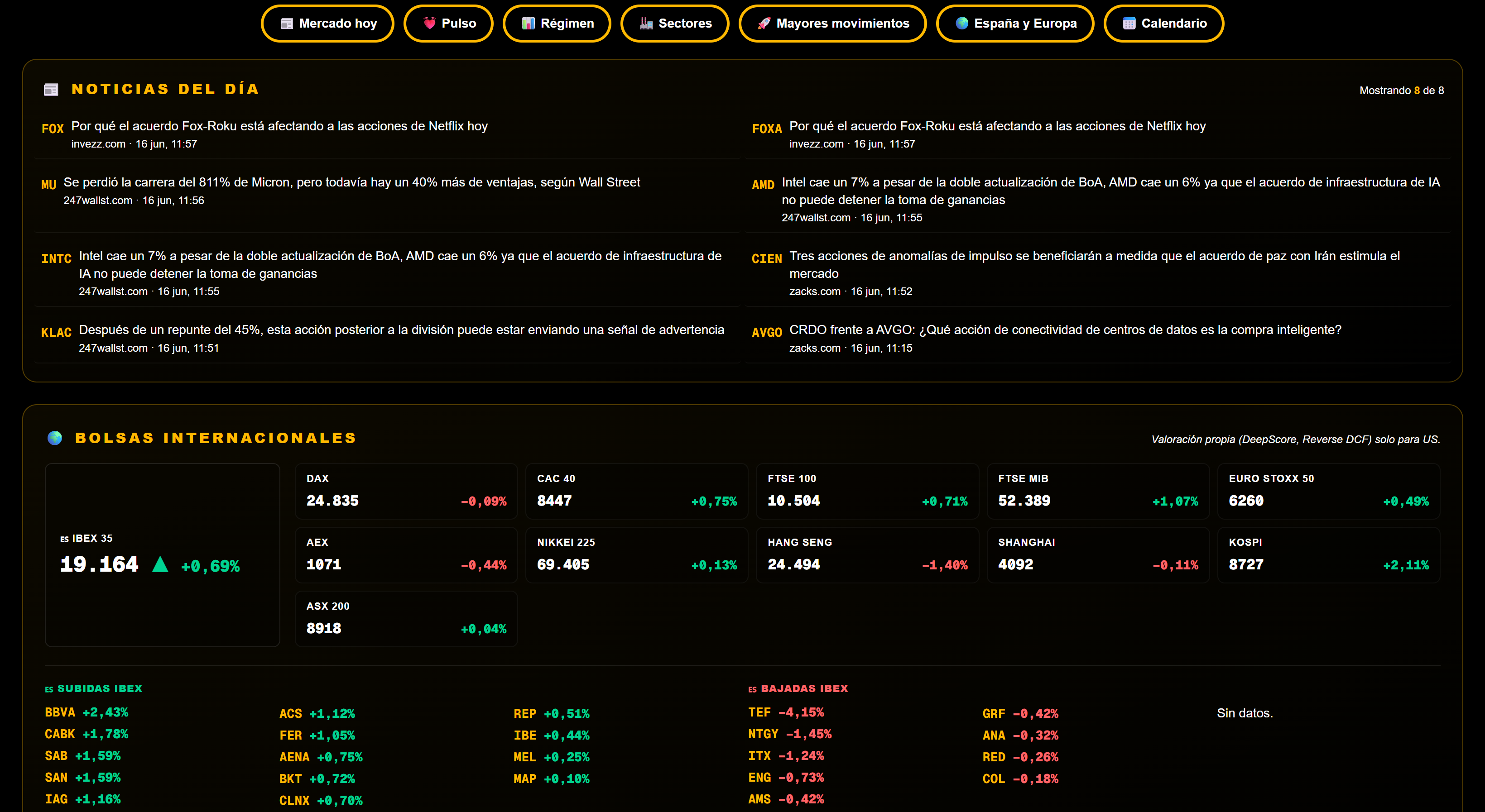Select the CAC 40 index card
Screen dimensions: 1485x812
click(x=637, y=492)
